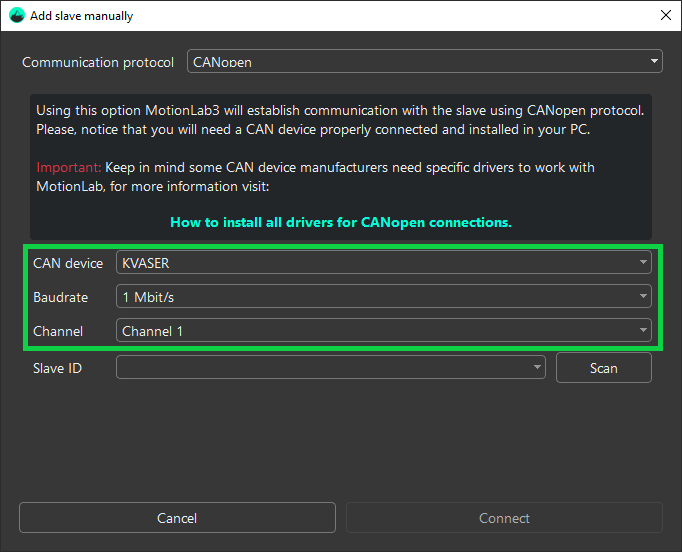Click the Connect button
Image resolution: width=682 pixels, height=552 pixels.
[x=504, y=518]
